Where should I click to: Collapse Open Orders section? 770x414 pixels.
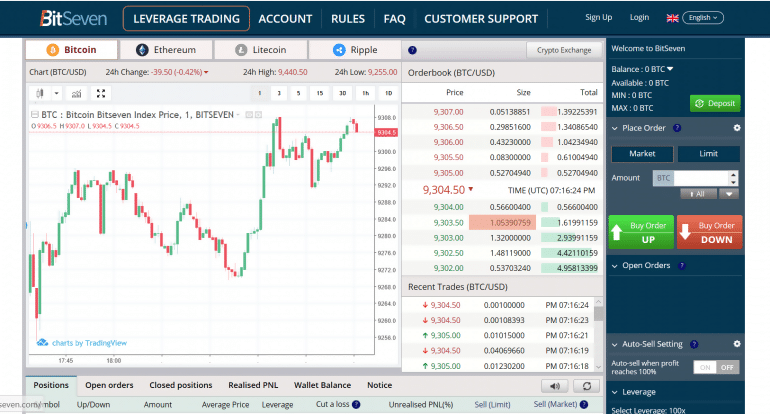(x=614, y=266)
